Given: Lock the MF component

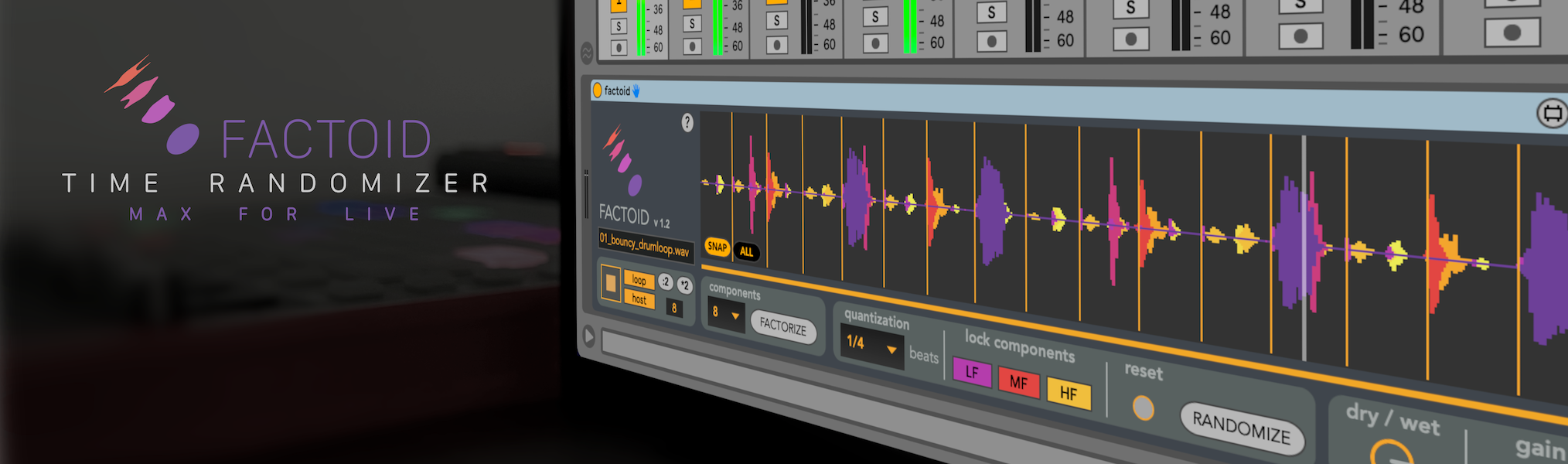Looking at the screenshot, I should pos(1018,382).
